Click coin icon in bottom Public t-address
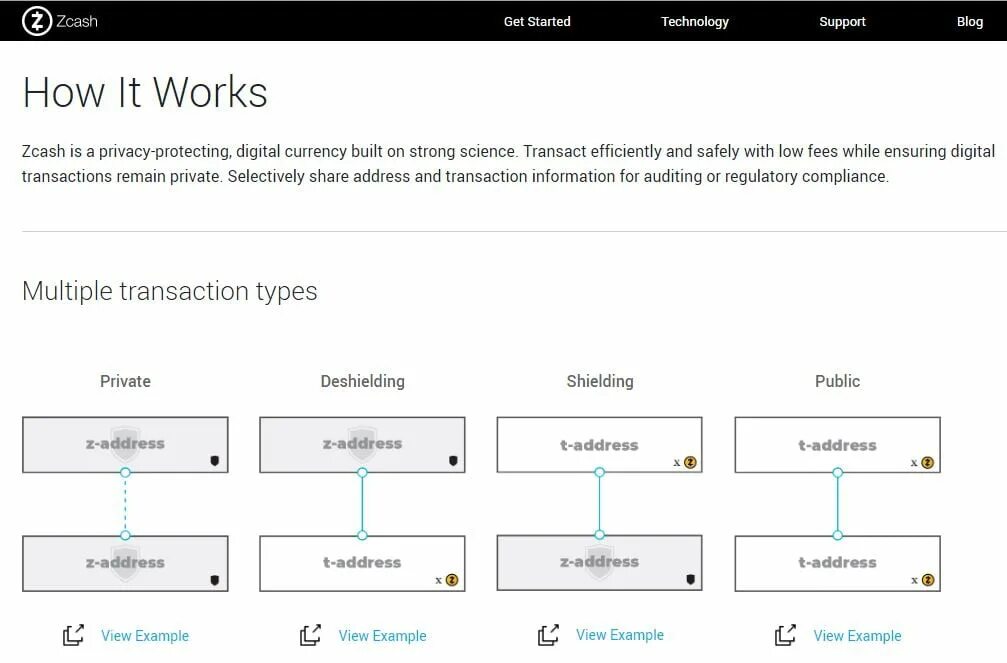Screen dimensions: 1007x663 click(927, 580)
